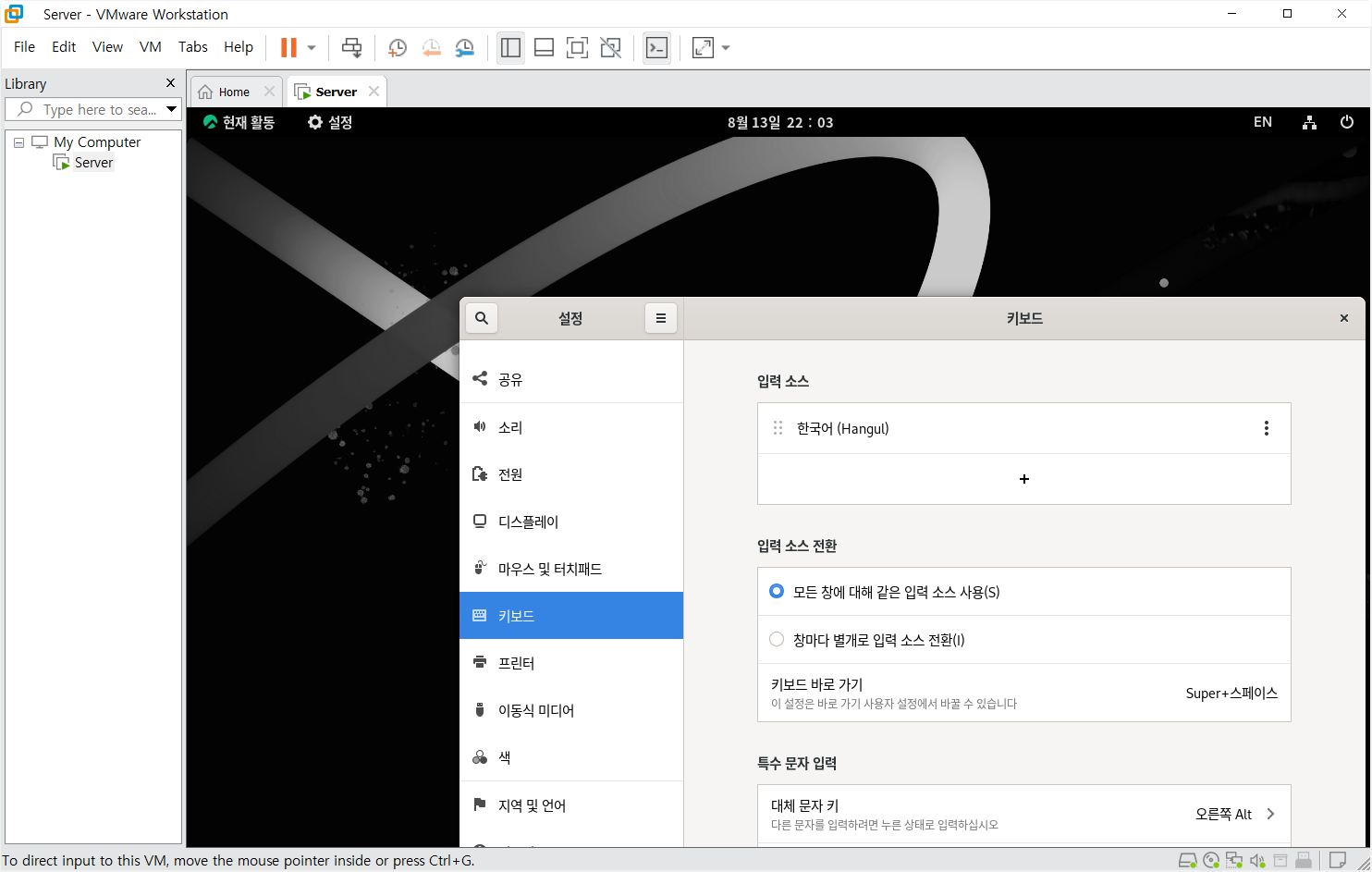Viewport: 1372px width, 872px height.
Task: Collapse the My Computer tree node
Action: pos(18,142)
